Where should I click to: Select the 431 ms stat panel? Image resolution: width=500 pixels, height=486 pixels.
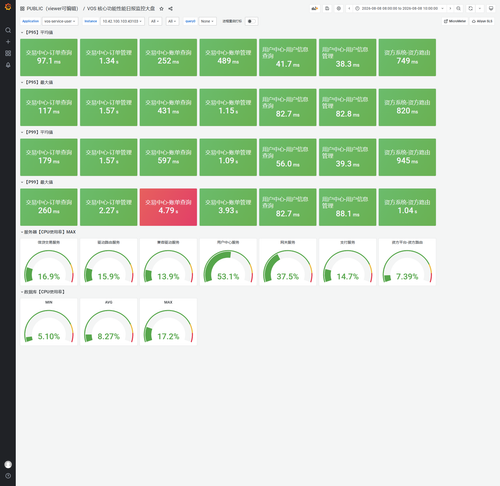[x=168, y=107]
